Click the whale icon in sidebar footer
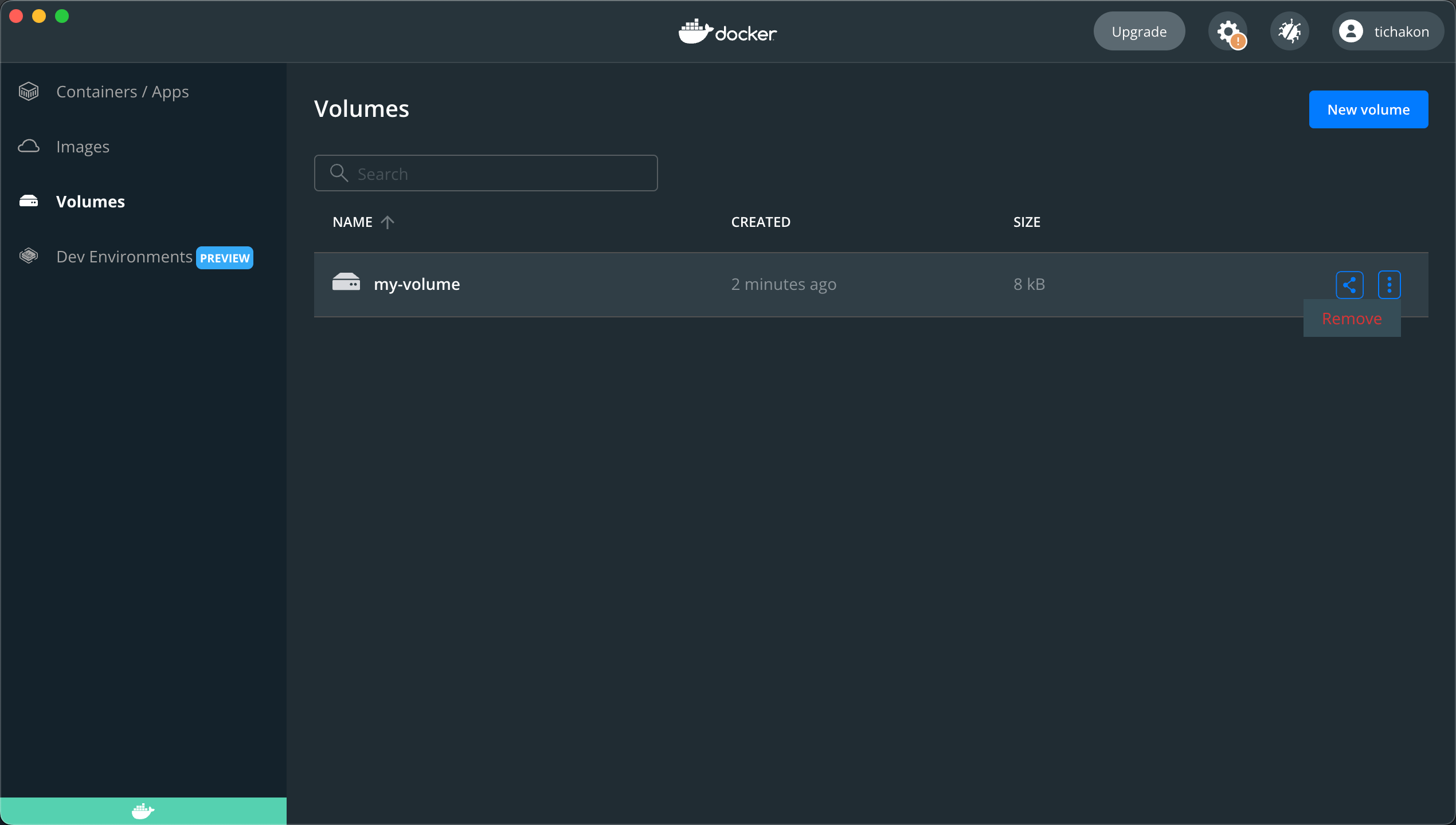The image size is (1456, 825). coord(143,811)
